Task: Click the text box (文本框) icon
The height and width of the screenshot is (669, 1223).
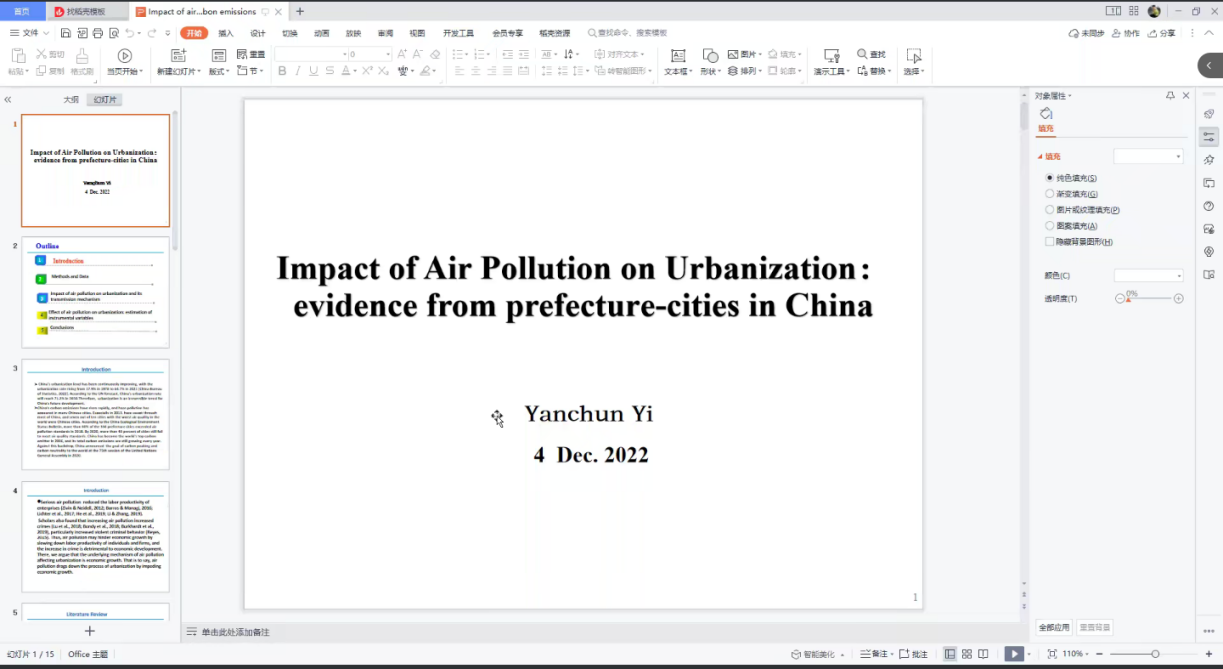Action: tap(677, 56)
